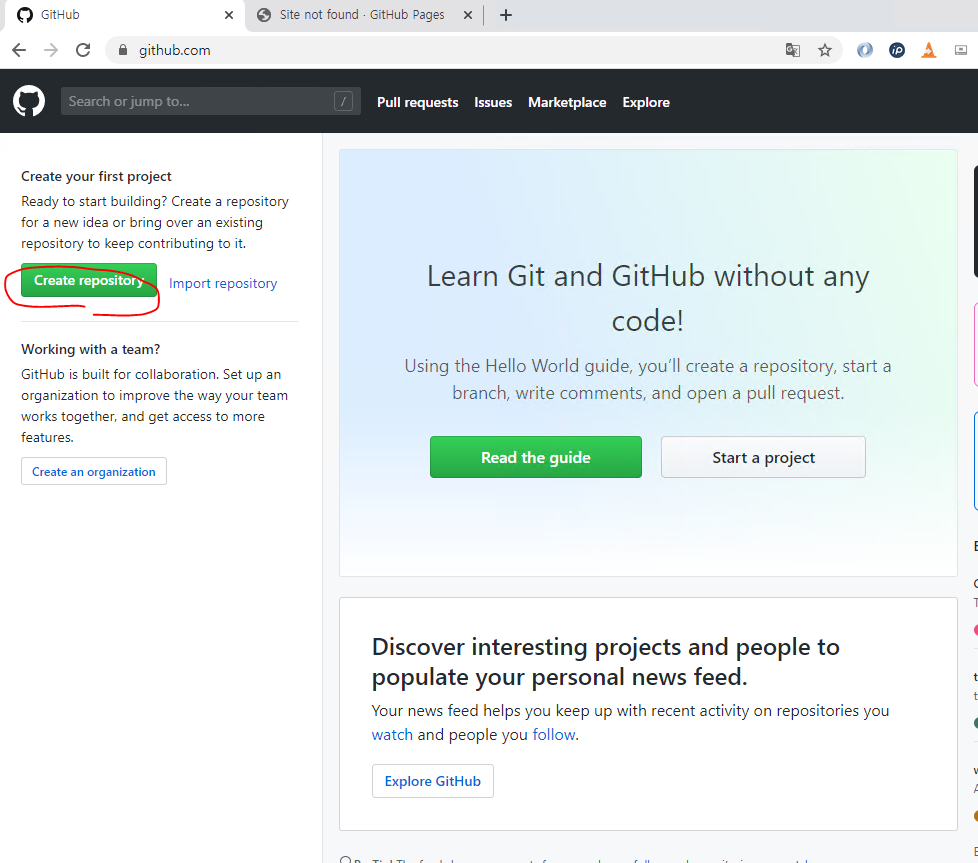Click Create an organization button

click(94, 471)
